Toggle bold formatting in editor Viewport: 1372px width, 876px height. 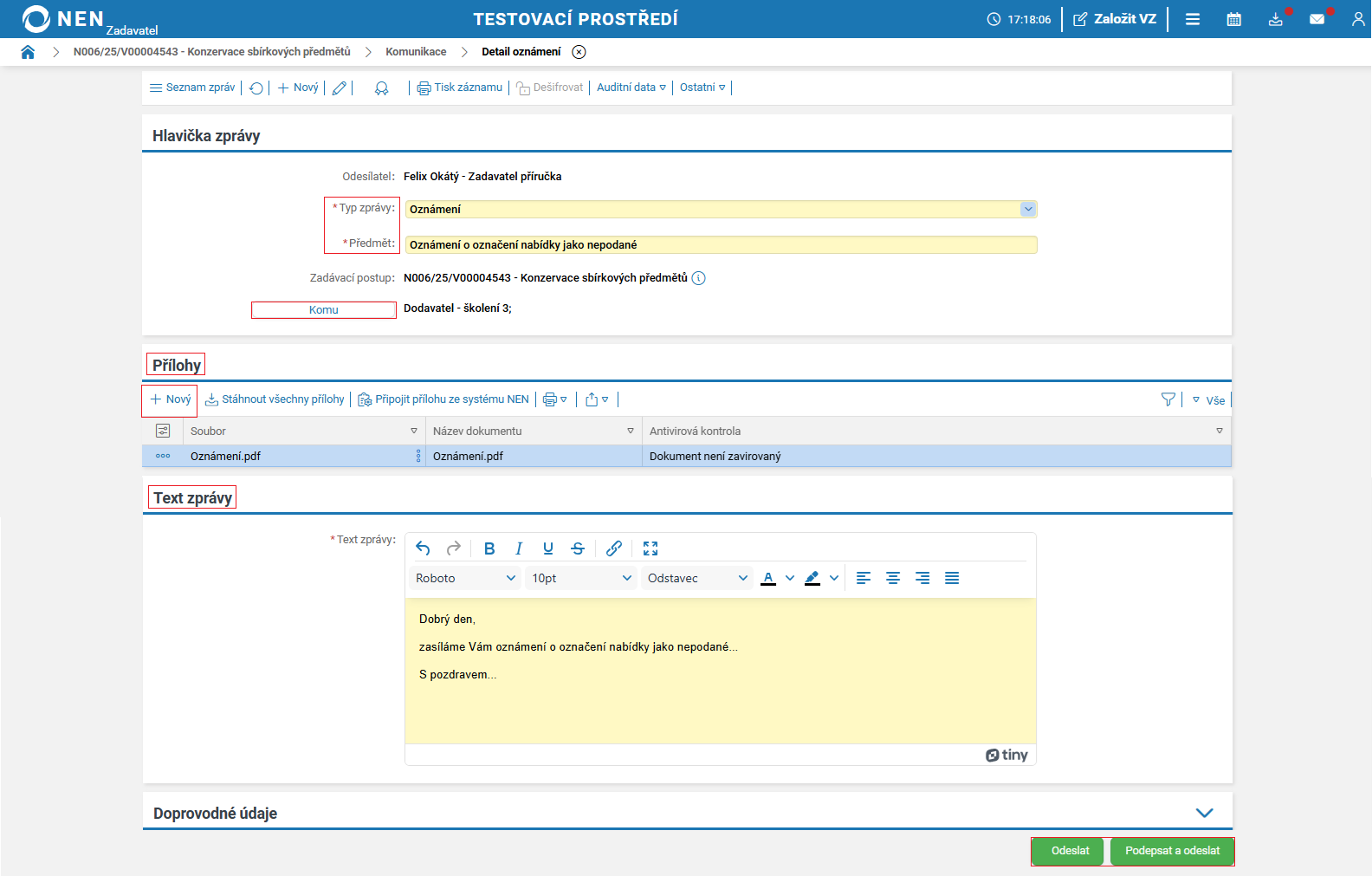click(489, 548)
